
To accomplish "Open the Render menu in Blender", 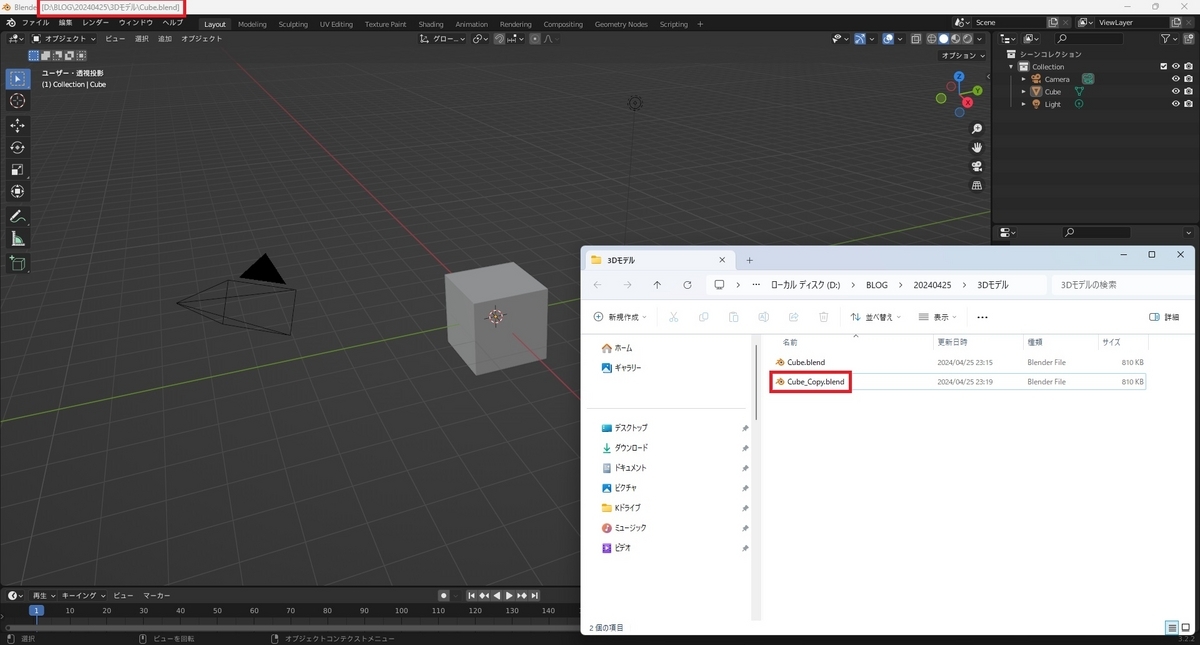I will click(x=96, y=23).
